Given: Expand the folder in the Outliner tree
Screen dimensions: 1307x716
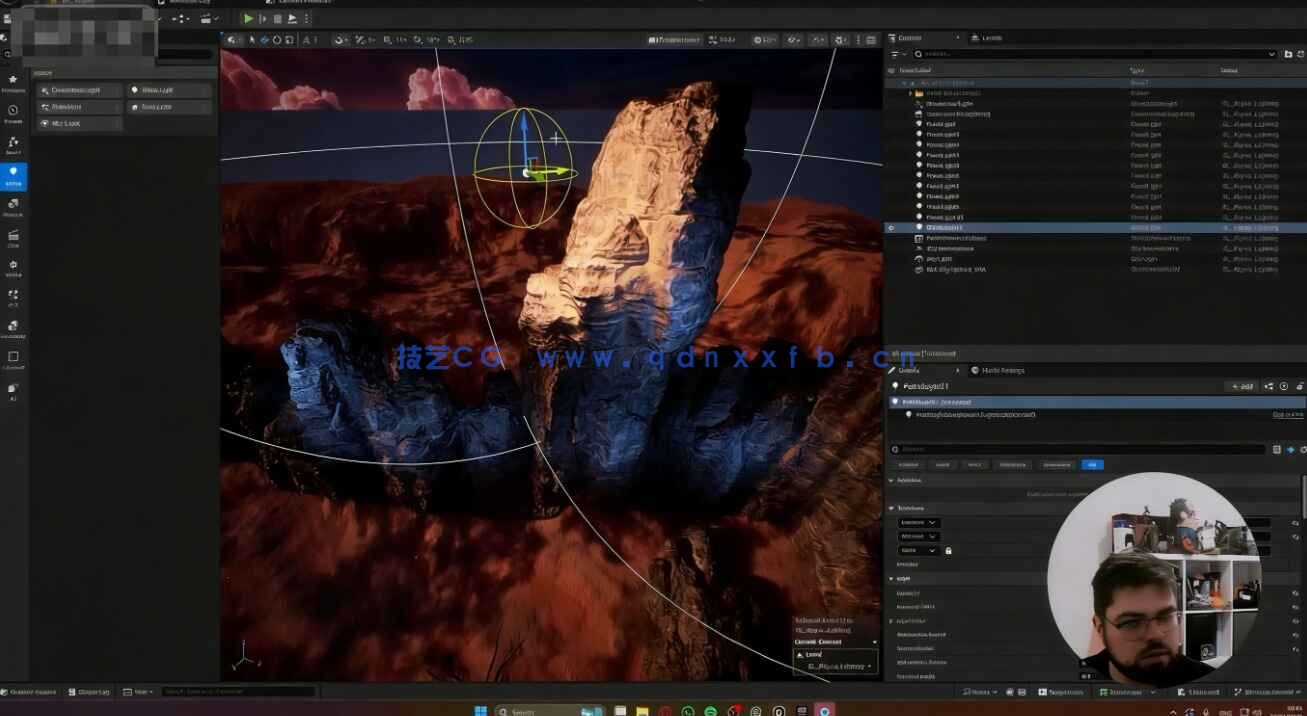Looking at the screenshot, I should click(910, 93).
